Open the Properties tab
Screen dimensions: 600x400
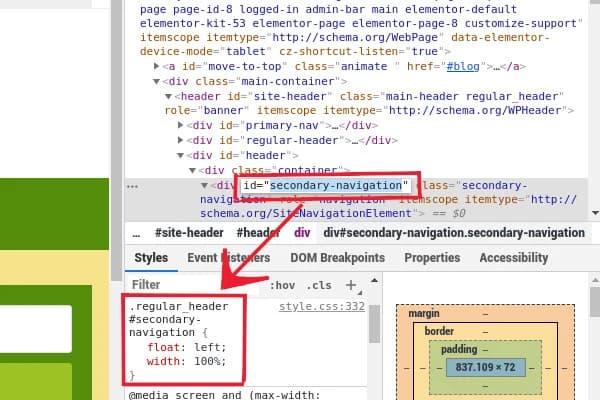point(432,258)
